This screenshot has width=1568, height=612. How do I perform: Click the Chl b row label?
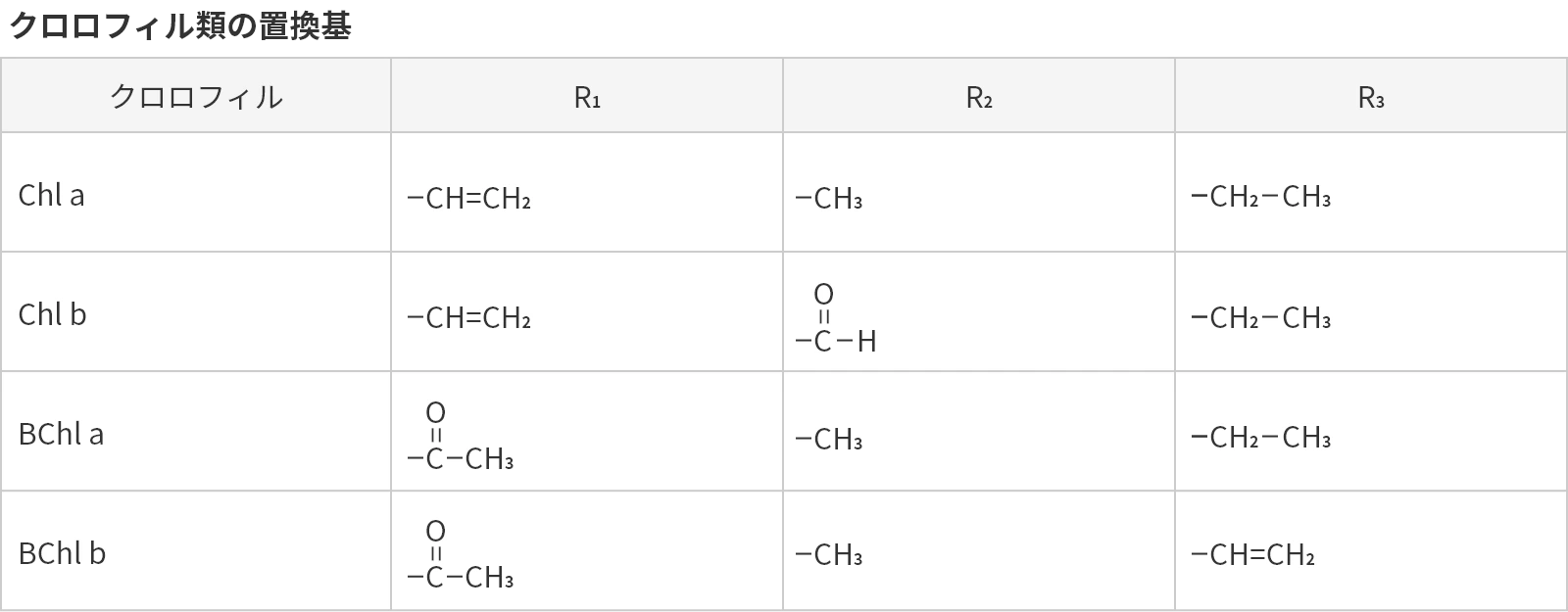[x=53, y=314]
